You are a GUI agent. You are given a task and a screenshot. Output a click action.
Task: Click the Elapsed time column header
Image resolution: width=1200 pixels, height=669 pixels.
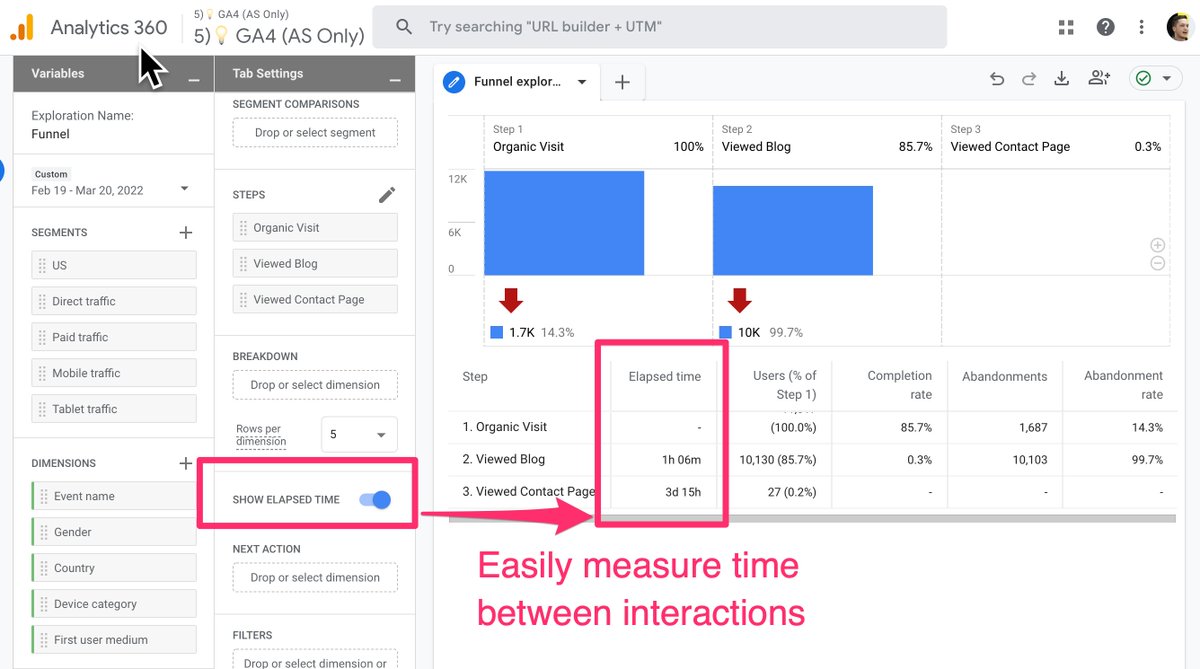664,377
